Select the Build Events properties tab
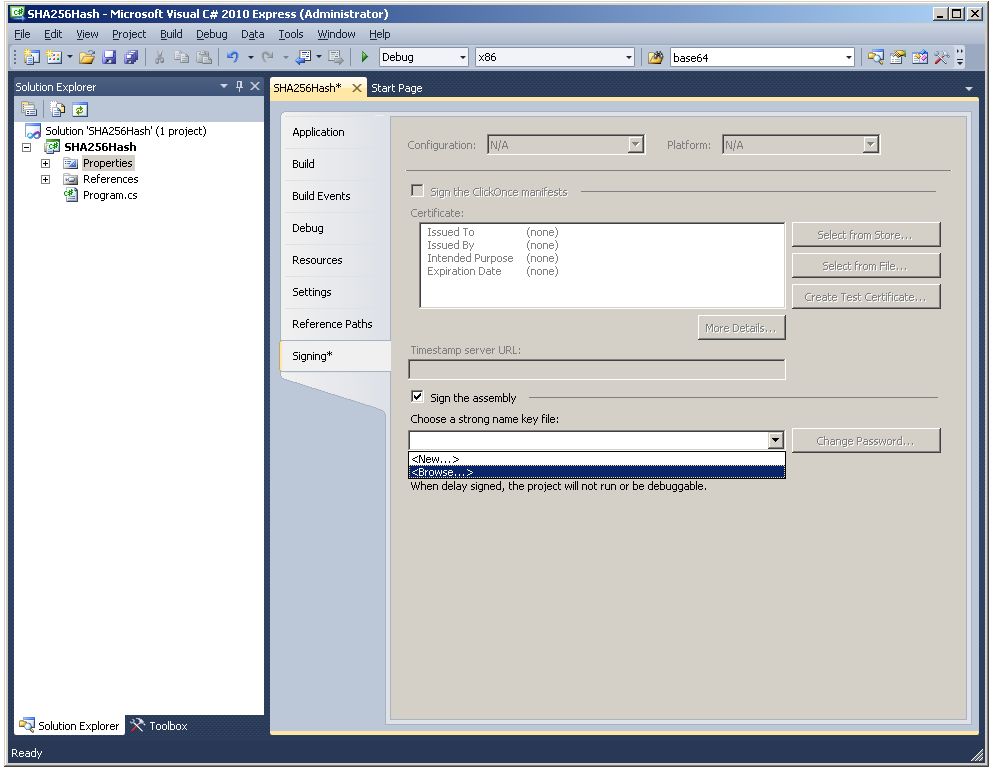Image resolution: width=993 pixels, height=771 pixels. (x=335, y=196)
